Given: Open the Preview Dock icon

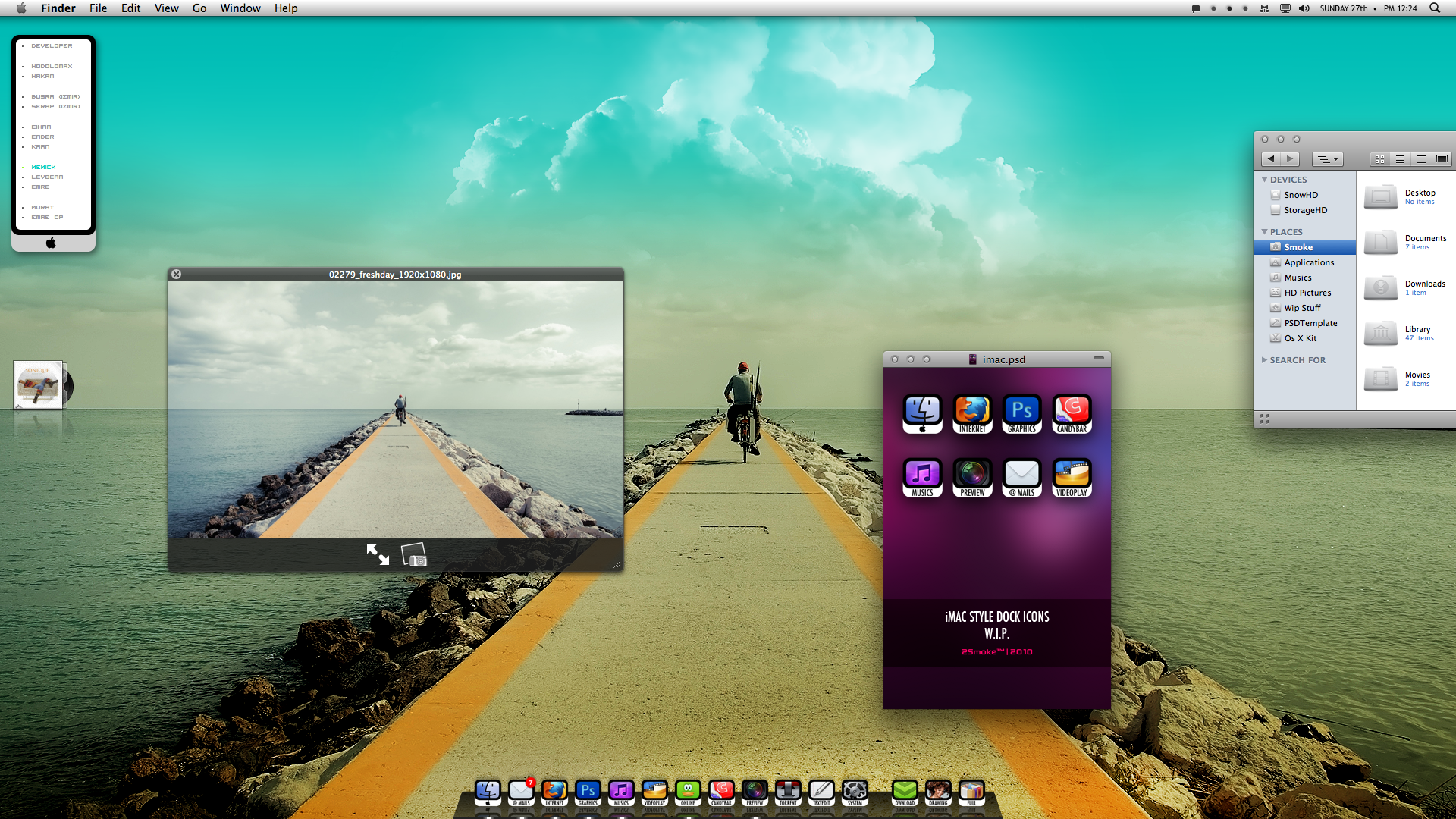Looking at the screenshot, I should [755, 792].
